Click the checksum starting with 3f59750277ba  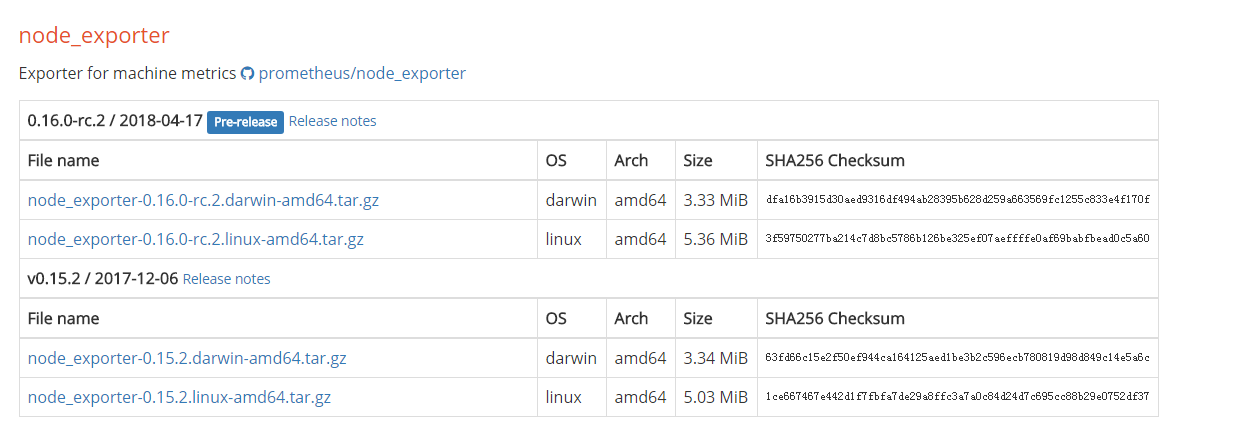pyautogui.click(x=958, y=239)
